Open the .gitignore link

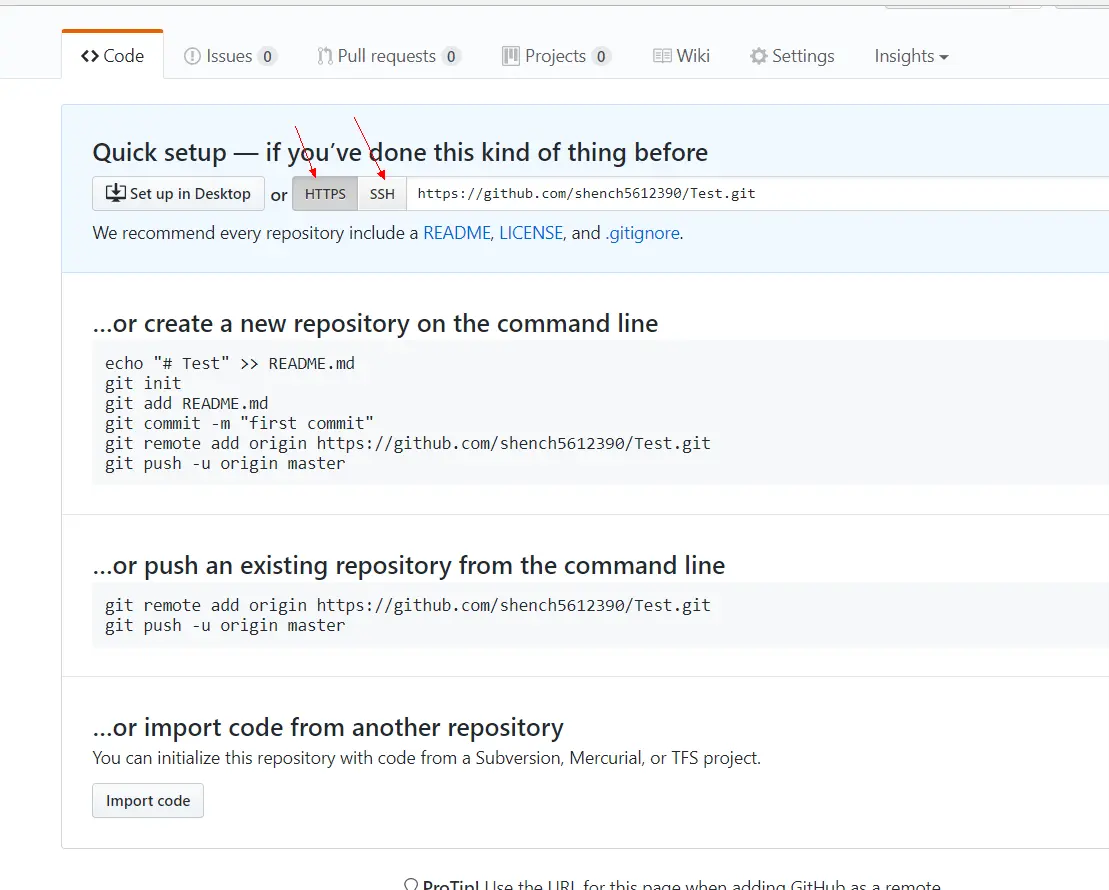pos(642,233)
